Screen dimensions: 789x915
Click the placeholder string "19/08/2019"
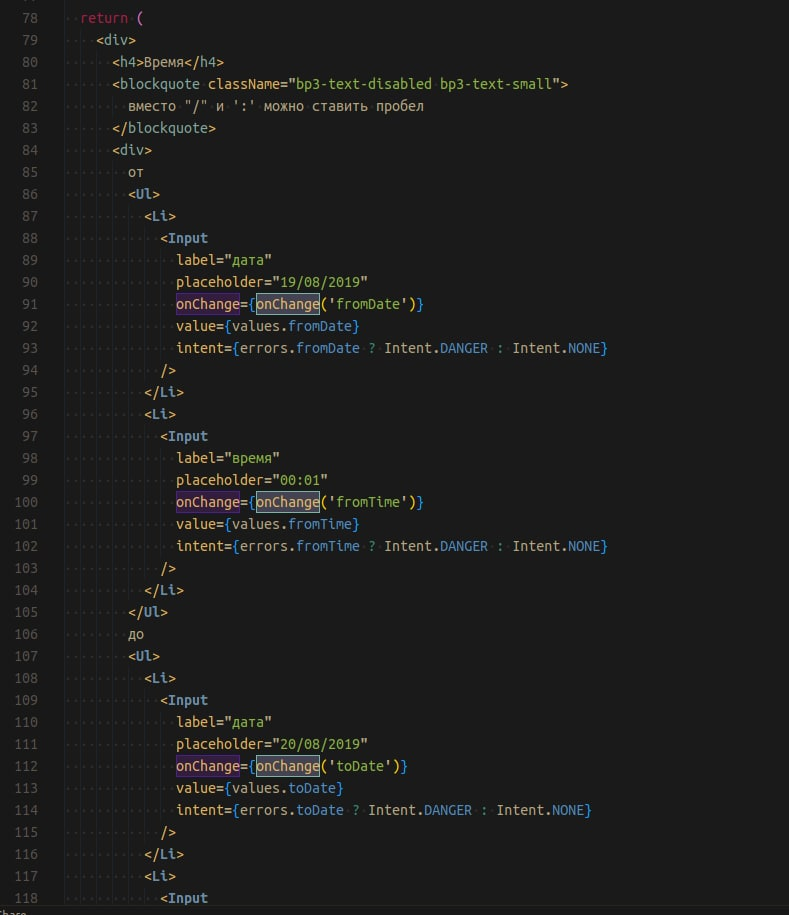point(320,282)
